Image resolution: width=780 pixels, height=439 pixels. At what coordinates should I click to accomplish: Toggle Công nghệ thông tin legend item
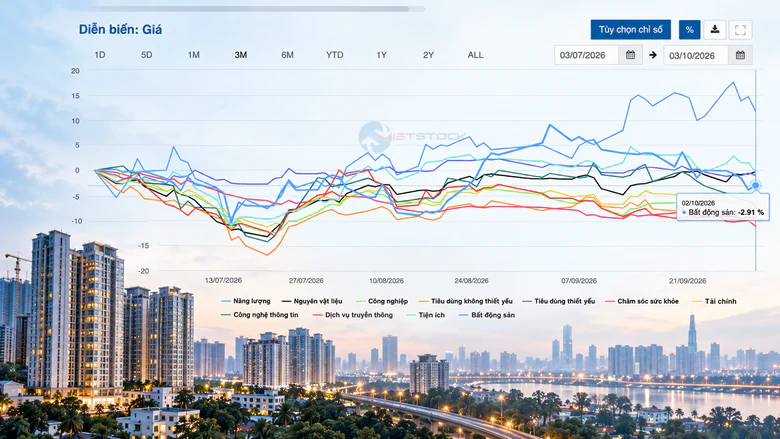pos(260,315)
